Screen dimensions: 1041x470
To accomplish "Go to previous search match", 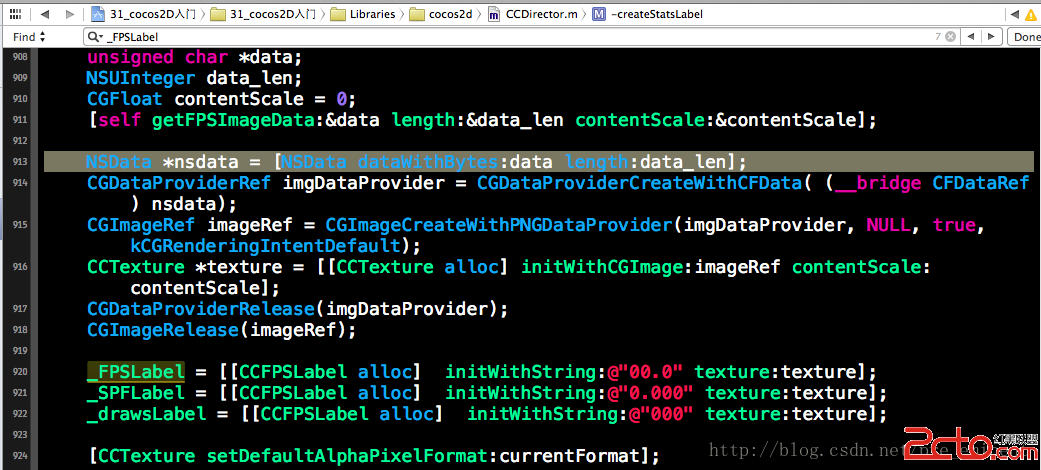I will coord(969,37).
